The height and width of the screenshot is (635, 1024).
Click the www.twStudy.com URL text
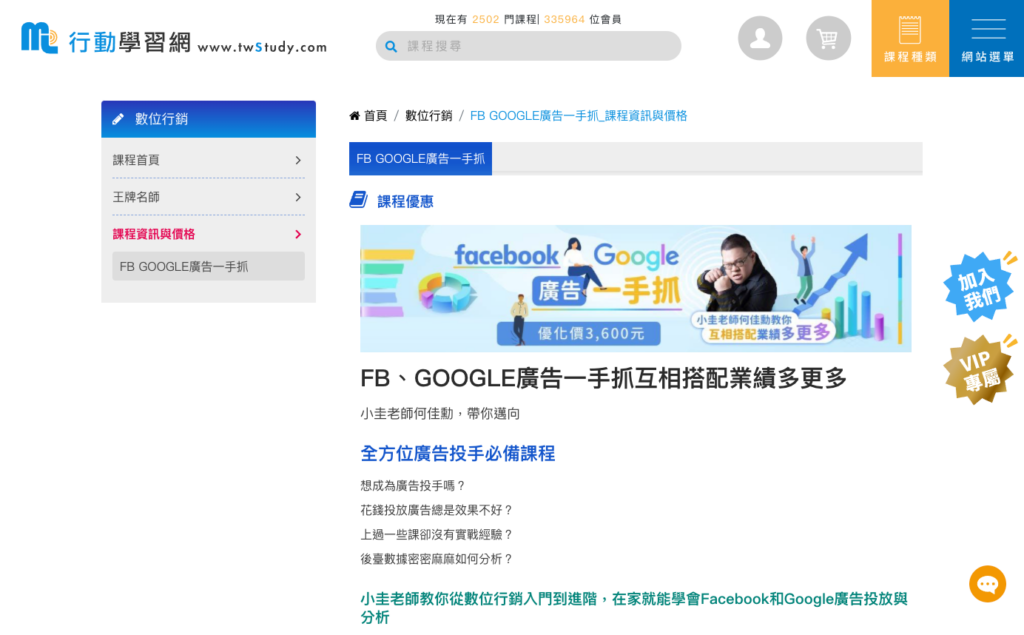point(263,47)
